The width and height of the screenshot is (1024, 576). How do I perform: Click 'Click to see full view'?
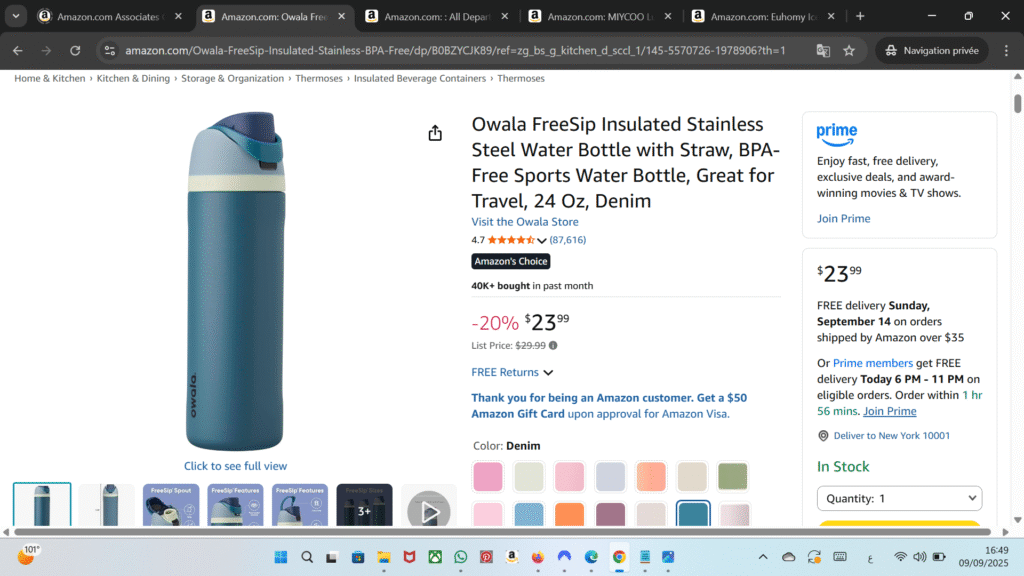[x=236, y=465]
